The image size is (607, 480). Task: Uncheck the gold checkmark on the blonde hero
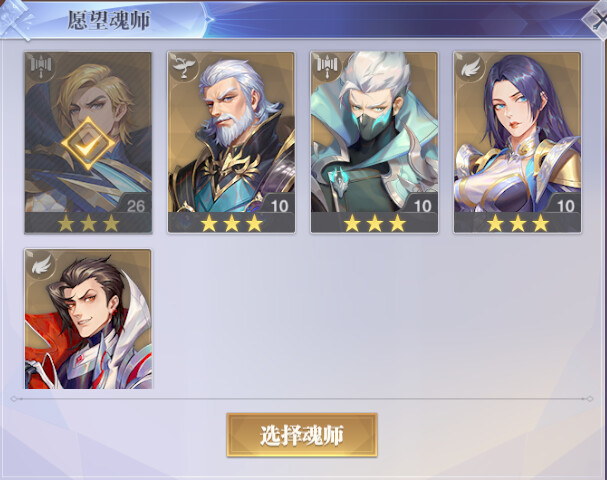coord(88,144)
